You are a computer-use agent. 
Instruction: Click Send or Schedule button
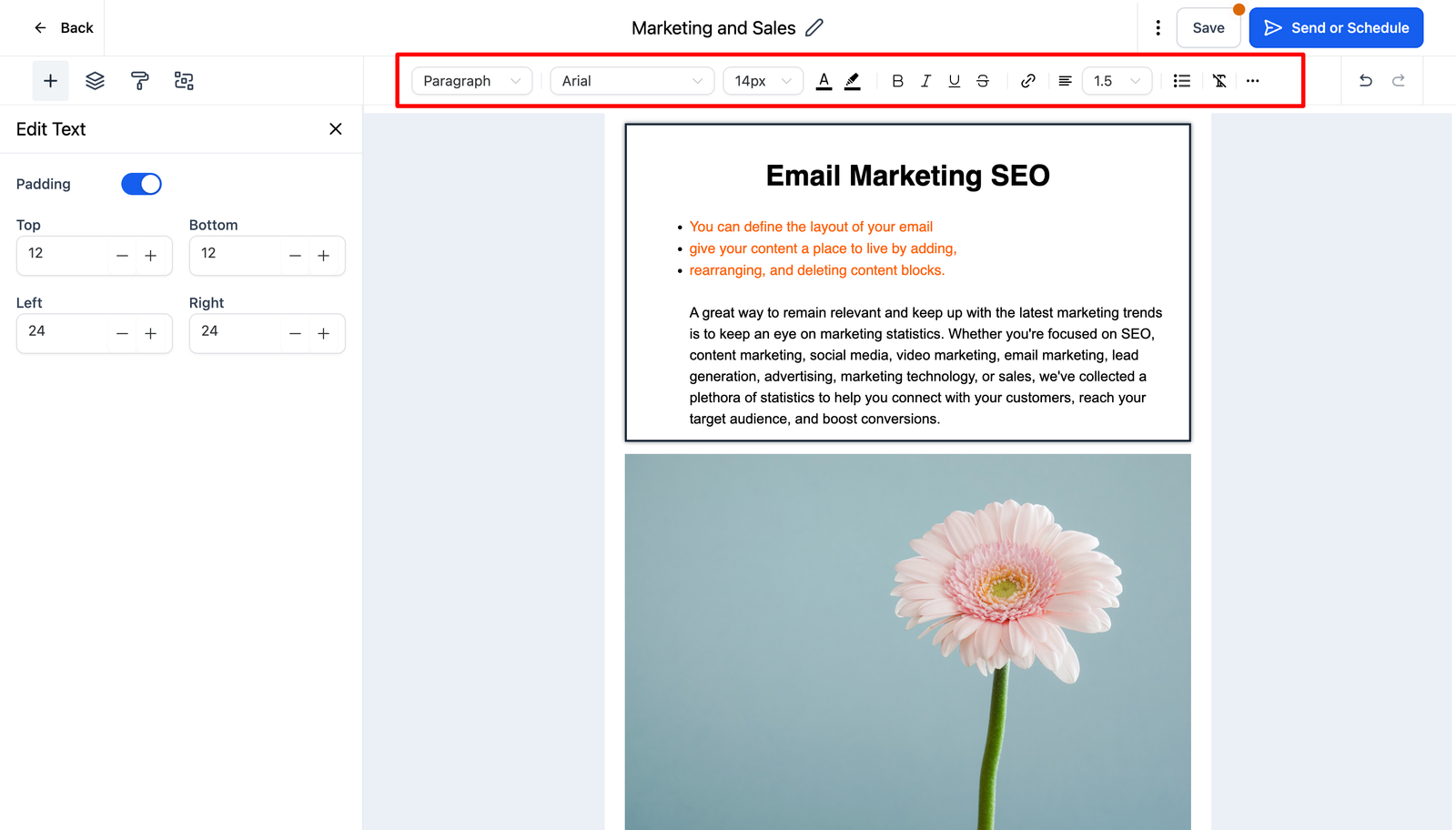click(x=1335, y=28)
